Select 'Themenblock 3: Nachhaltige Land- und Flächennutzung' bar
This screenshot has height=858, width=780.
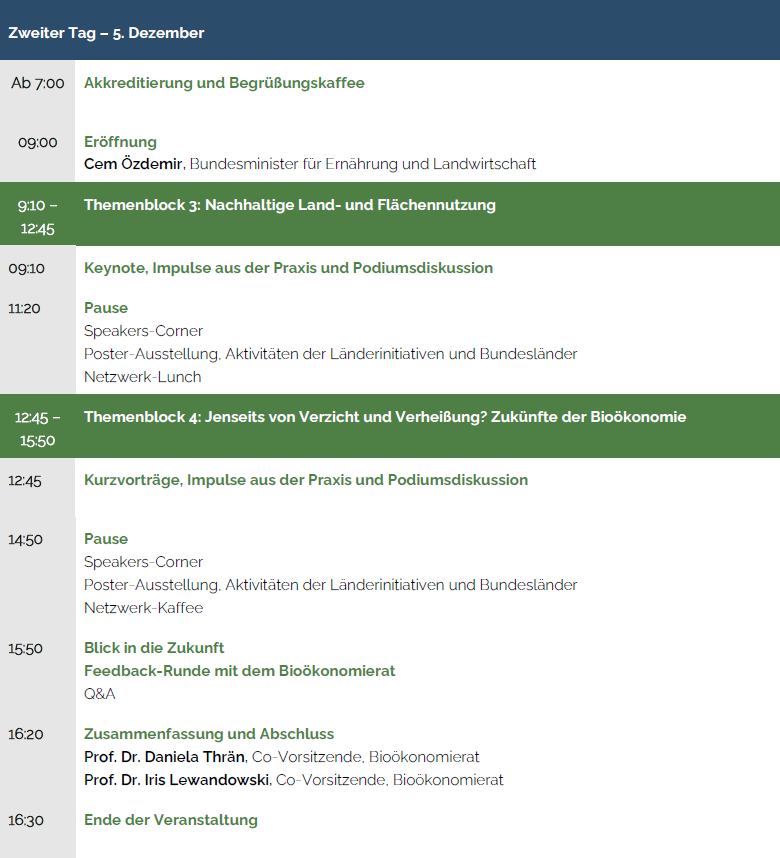tap(290, 205)
